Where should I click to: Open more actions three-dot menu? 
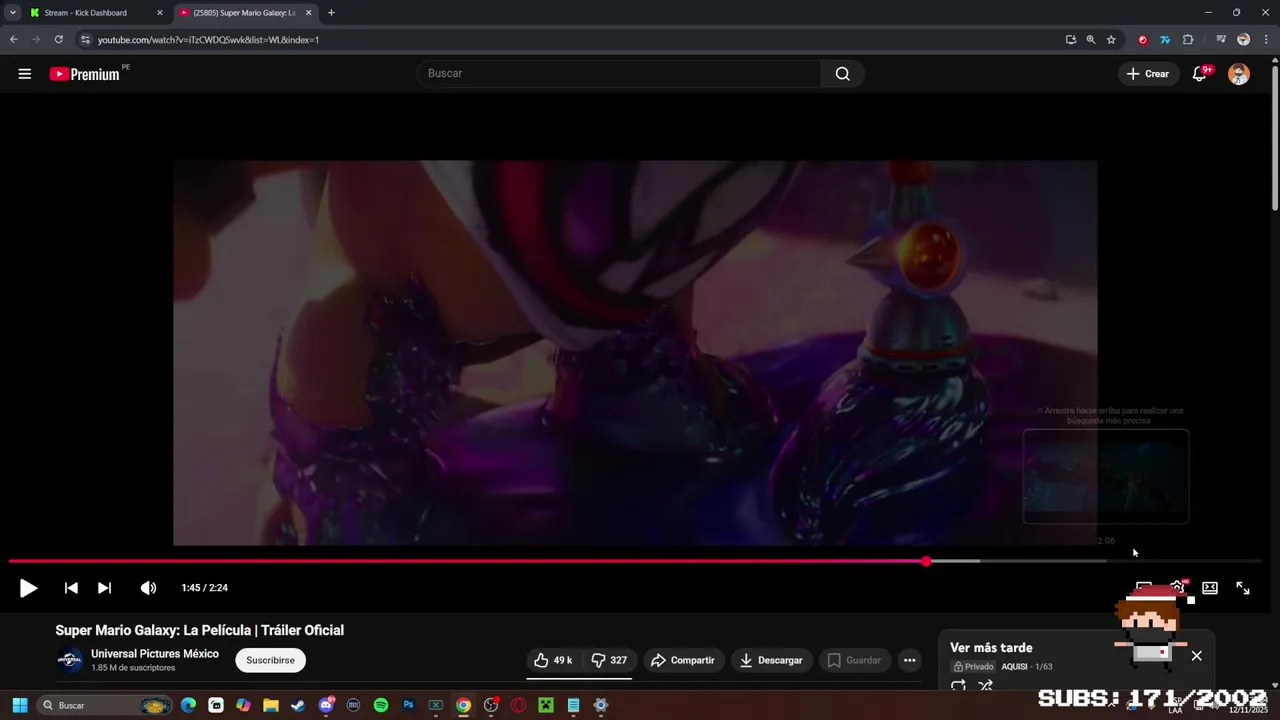(x=909, y=660)
